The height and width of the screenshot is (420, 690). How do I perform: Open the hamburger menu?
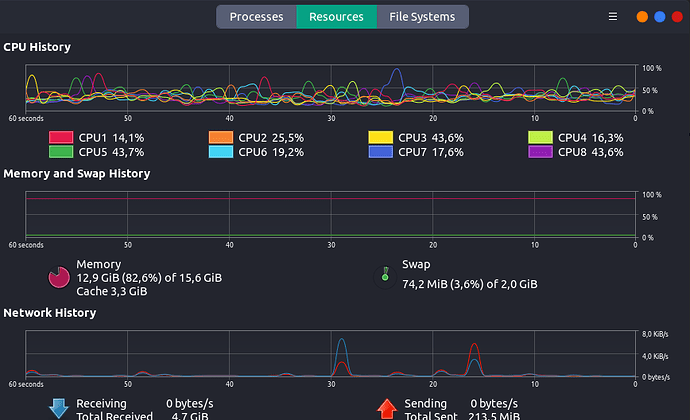613,17
